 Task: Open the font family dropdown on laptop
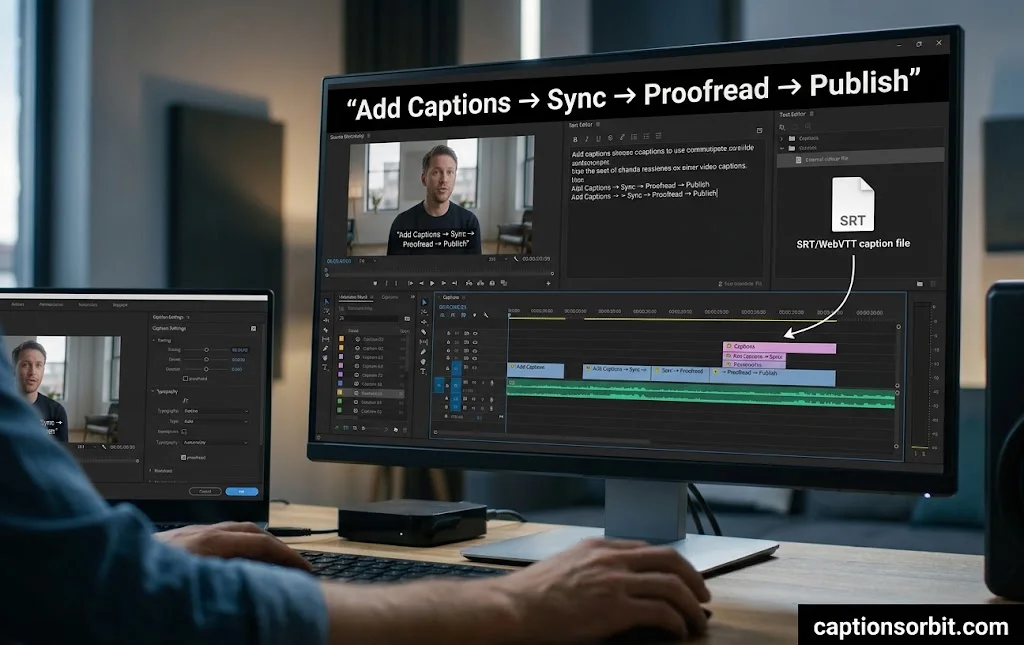[216, 411]
